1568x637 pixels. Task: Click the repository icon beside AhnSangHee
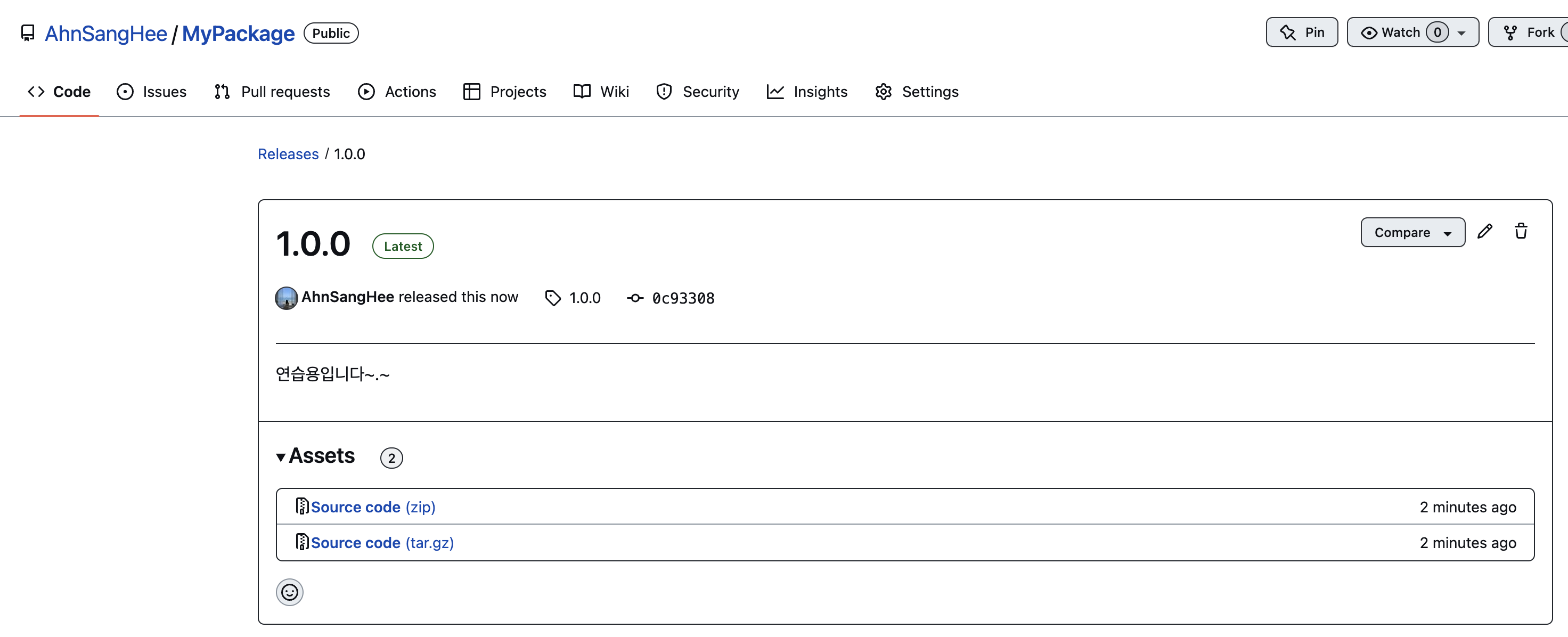click(27, 33)
